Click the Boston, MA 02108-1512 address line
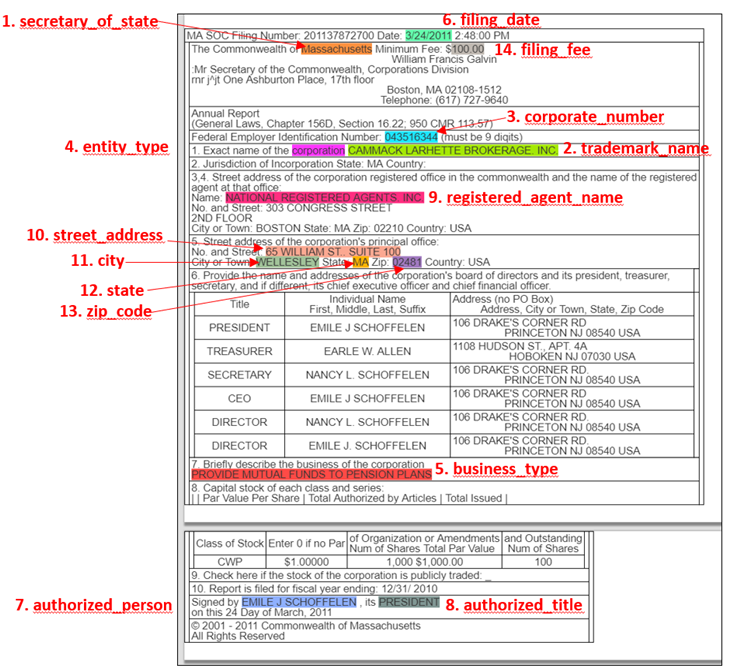This screenshot has height=669, width=729. (444, 90)
